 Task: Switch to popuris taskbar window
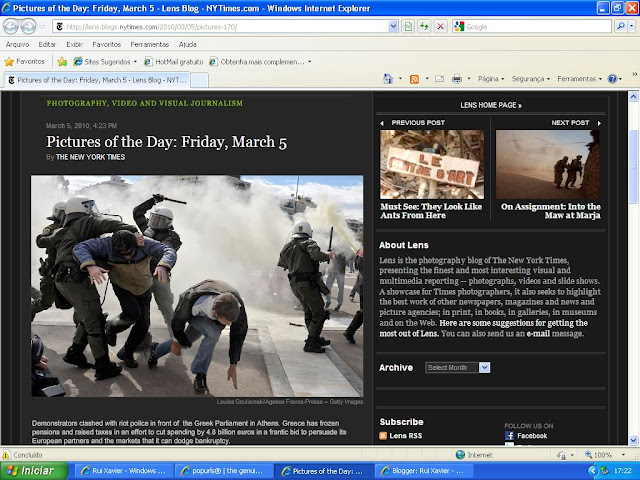click(x=222, y=471)
